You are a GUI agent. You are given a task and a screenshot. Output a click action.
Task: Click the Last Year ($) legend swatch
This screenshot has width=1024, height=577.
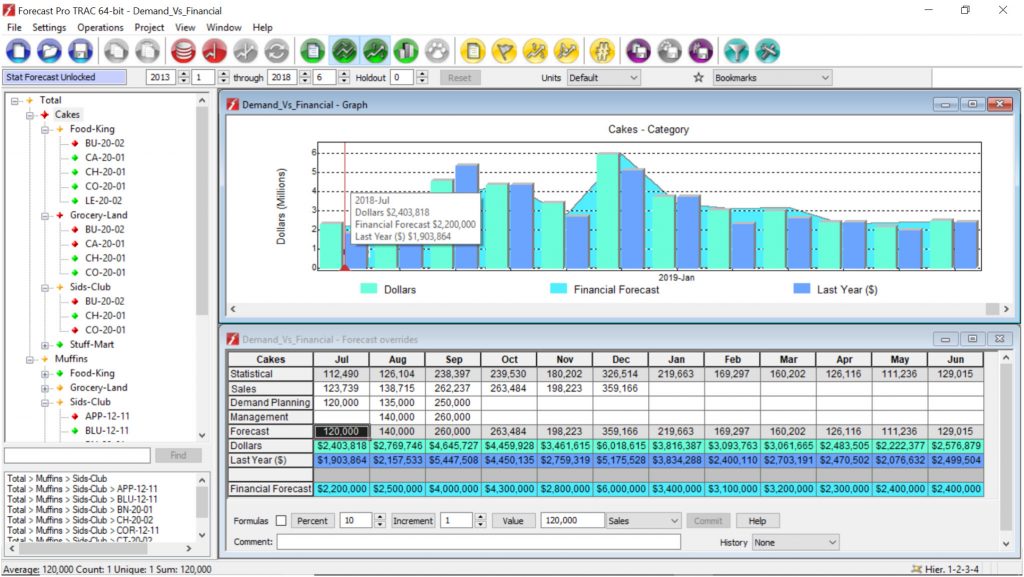[x=801, y=288]
